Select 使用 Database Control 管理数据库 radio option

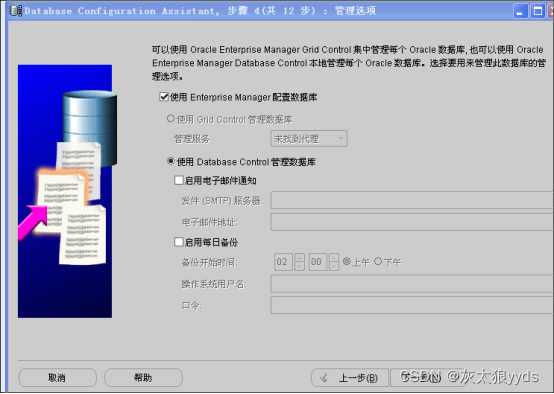(171, 161)
